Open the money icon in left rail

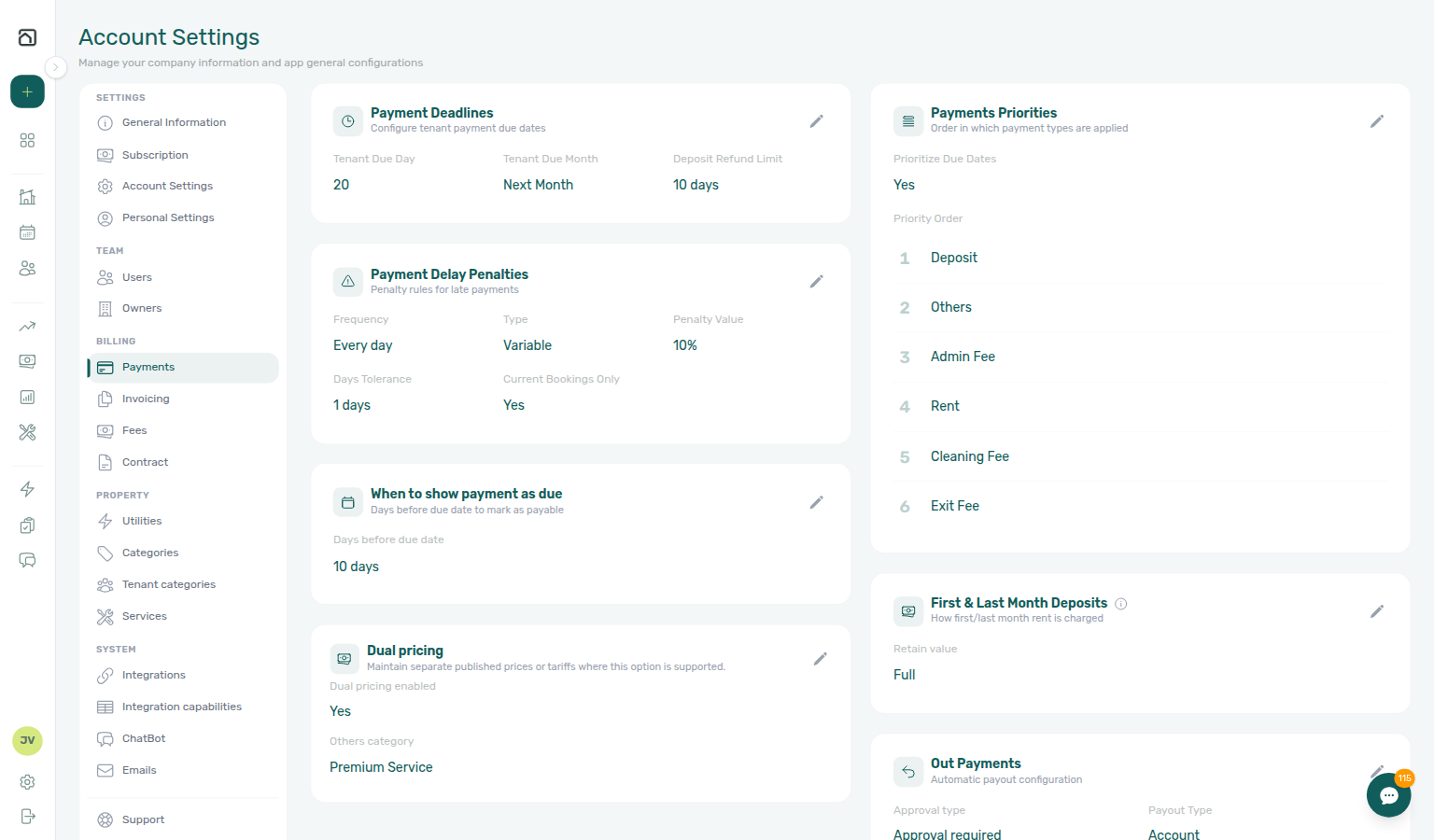coord(27,361)
